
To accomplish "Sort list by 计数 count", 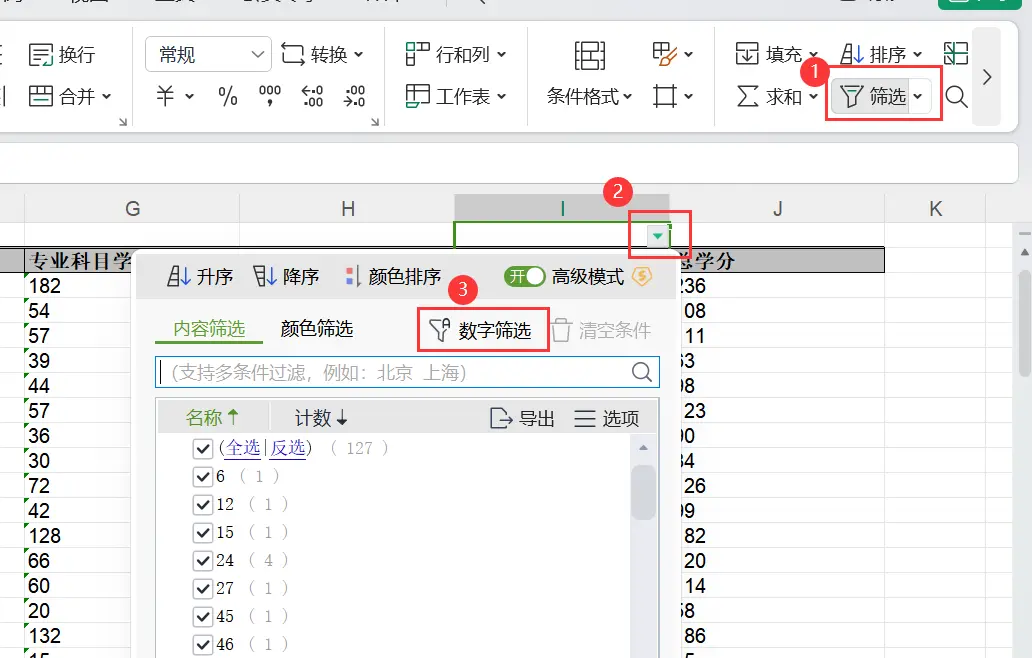I will [x=321, y=417].
